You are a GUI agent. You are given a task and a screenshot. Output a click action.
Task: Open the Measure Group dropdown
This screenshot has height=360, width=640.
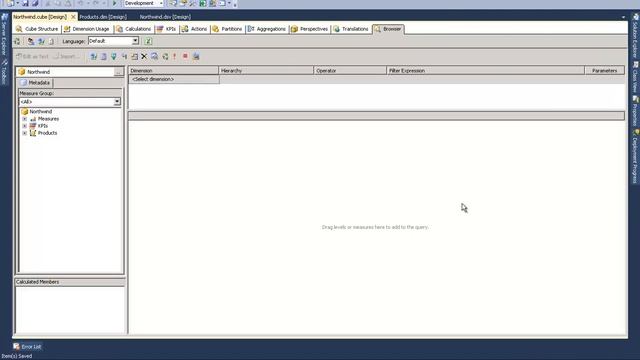coord(117,102)
